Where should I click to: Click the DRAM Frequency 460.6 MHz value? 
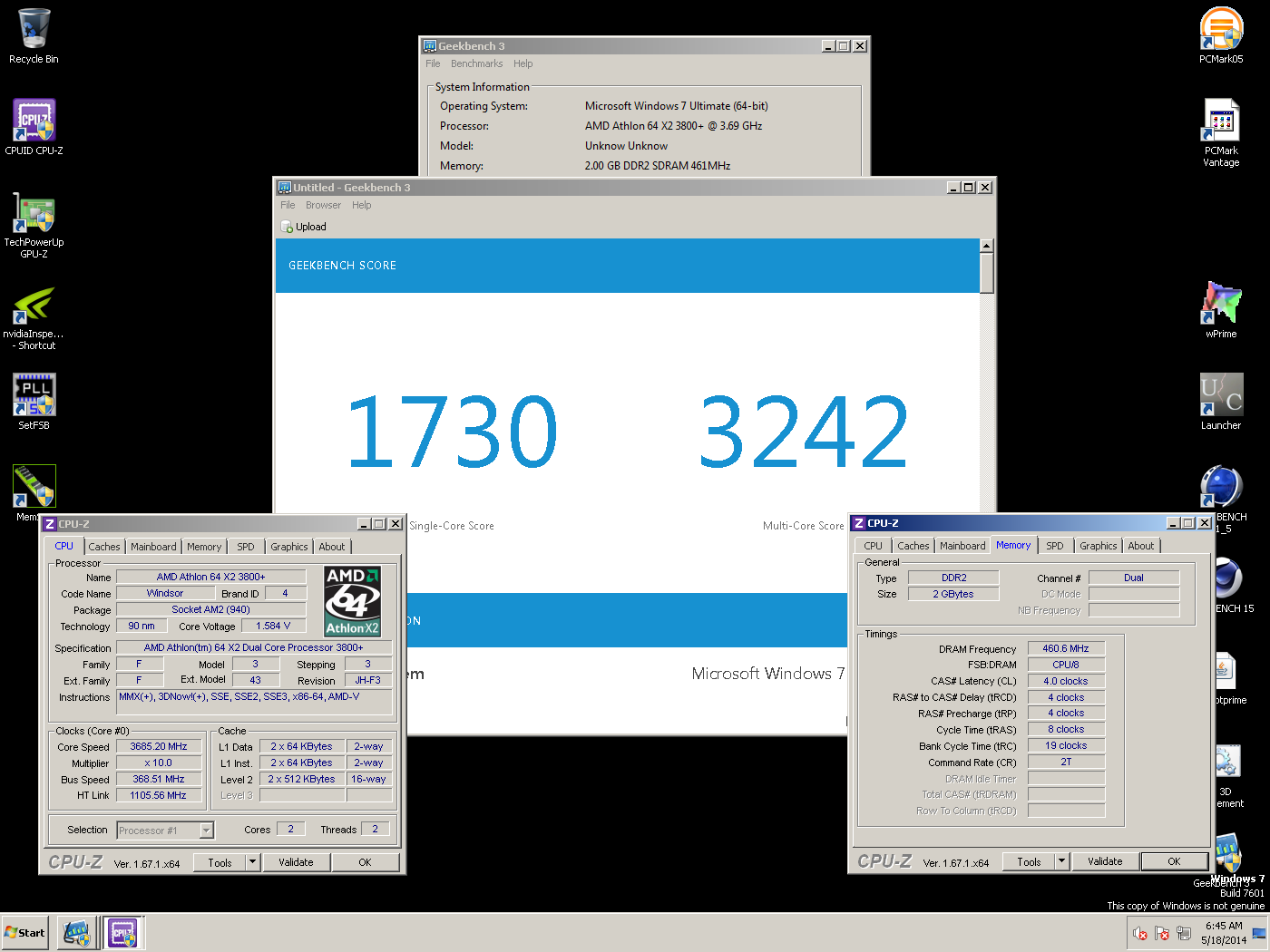[1066, 648]
